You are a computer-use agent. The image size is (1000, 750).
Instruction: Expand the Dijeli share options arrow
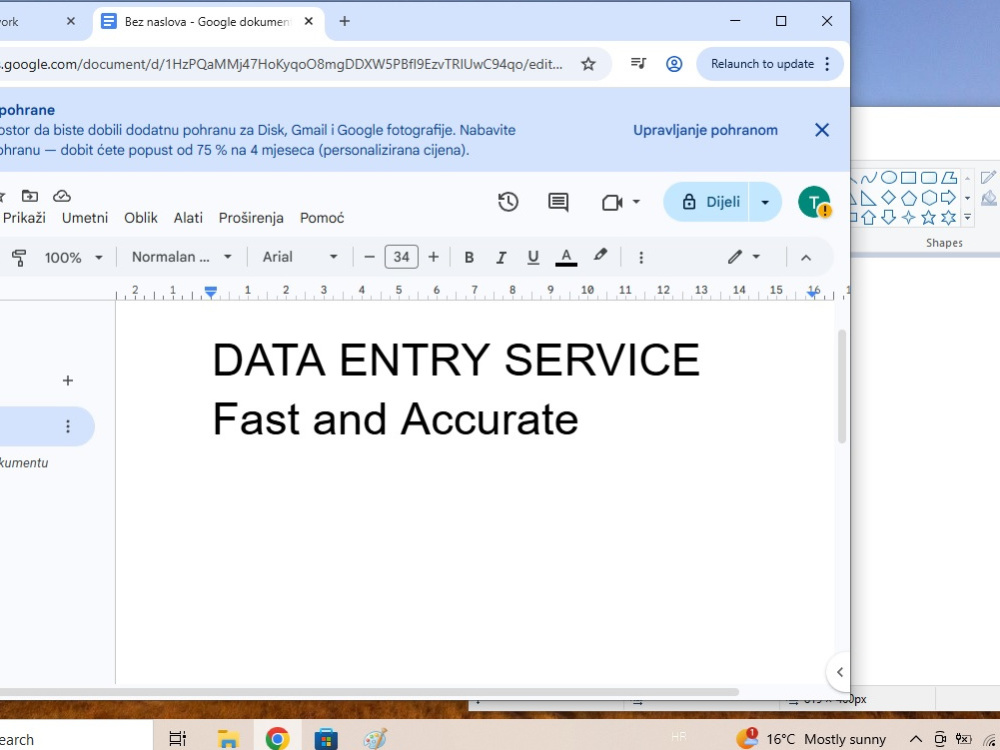pos(765,202)
